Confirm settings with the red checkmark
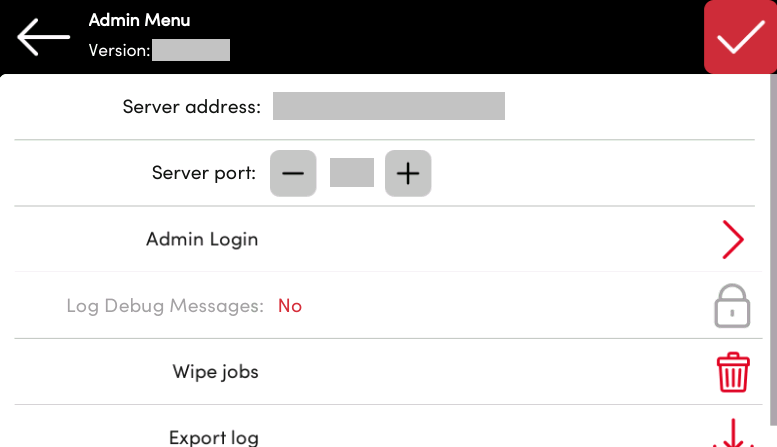The height and width of the screenshot is (447, 777). coord(740,37)
